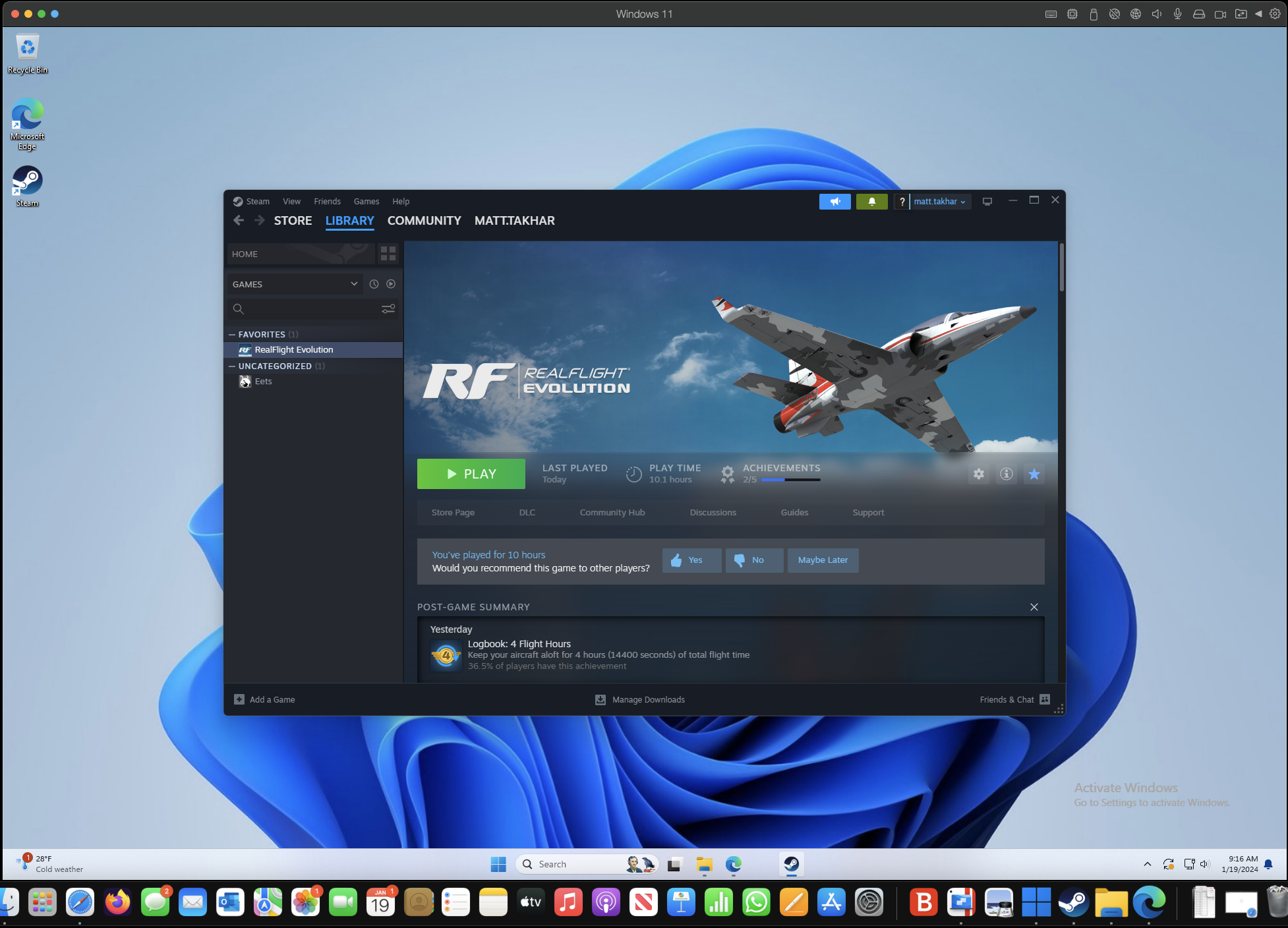Choose Maybe Later for the recommendation
This screenshot has height=928, width=1288.
coord(823,560)
